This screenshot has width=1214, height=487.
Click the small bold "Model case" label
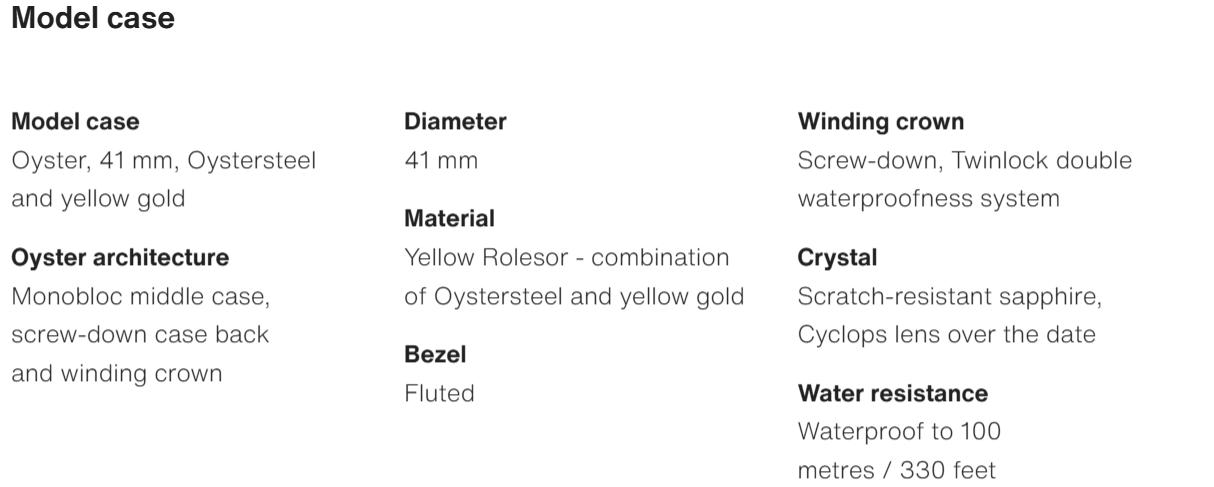pyautogui.click(x=75, y=122)
